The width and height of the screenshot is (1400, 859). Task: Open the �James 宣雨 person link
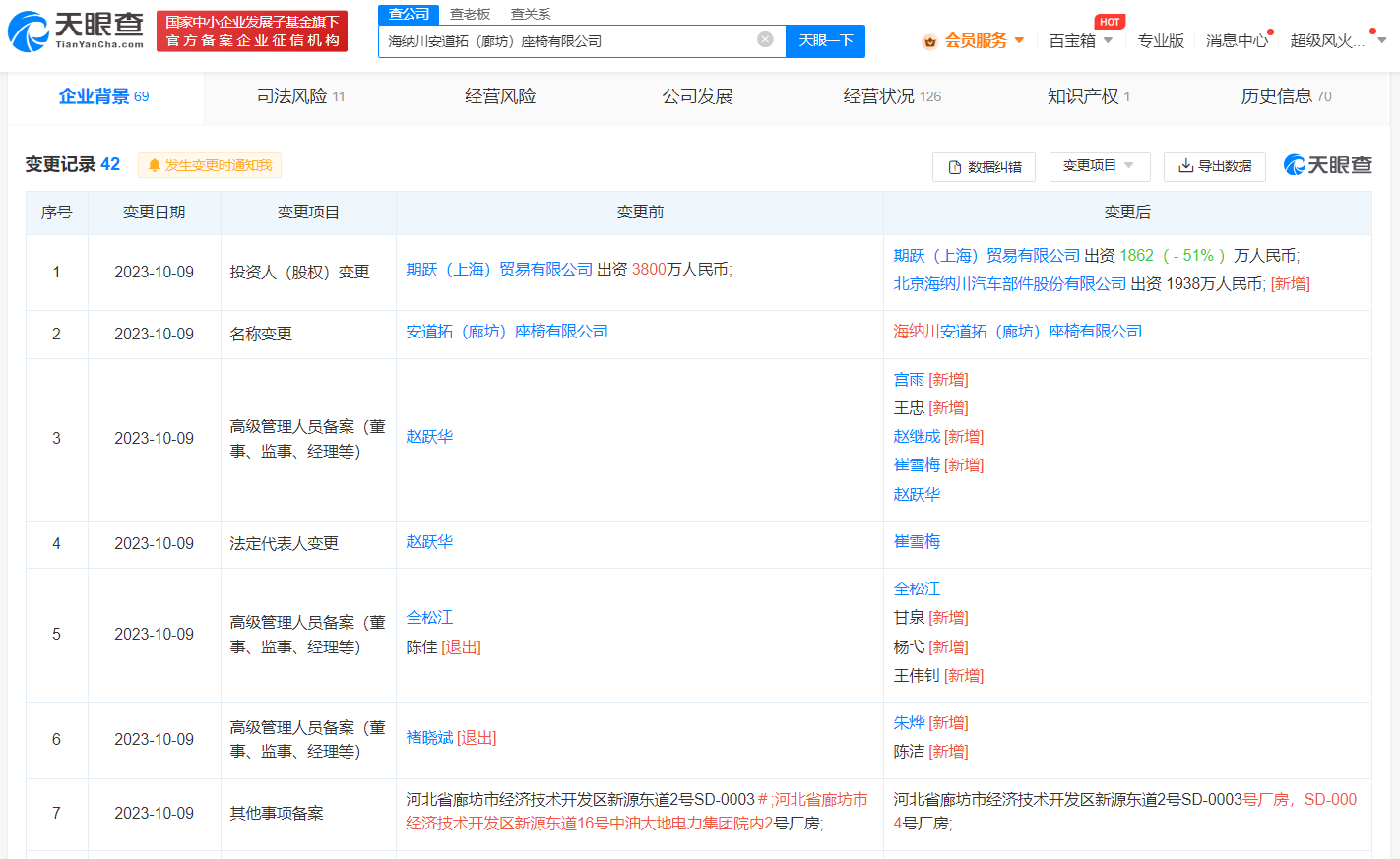tap(909, 380)
